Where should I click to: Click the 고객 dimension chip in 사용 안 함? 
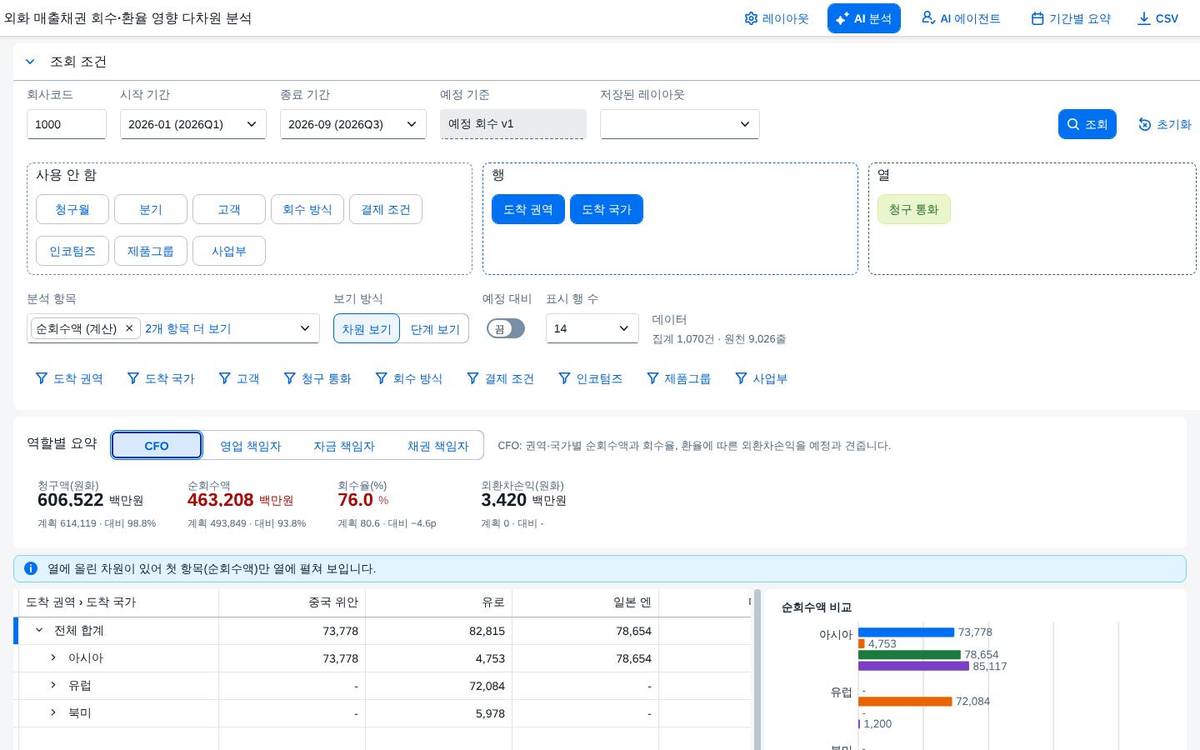tap(229, 210)
